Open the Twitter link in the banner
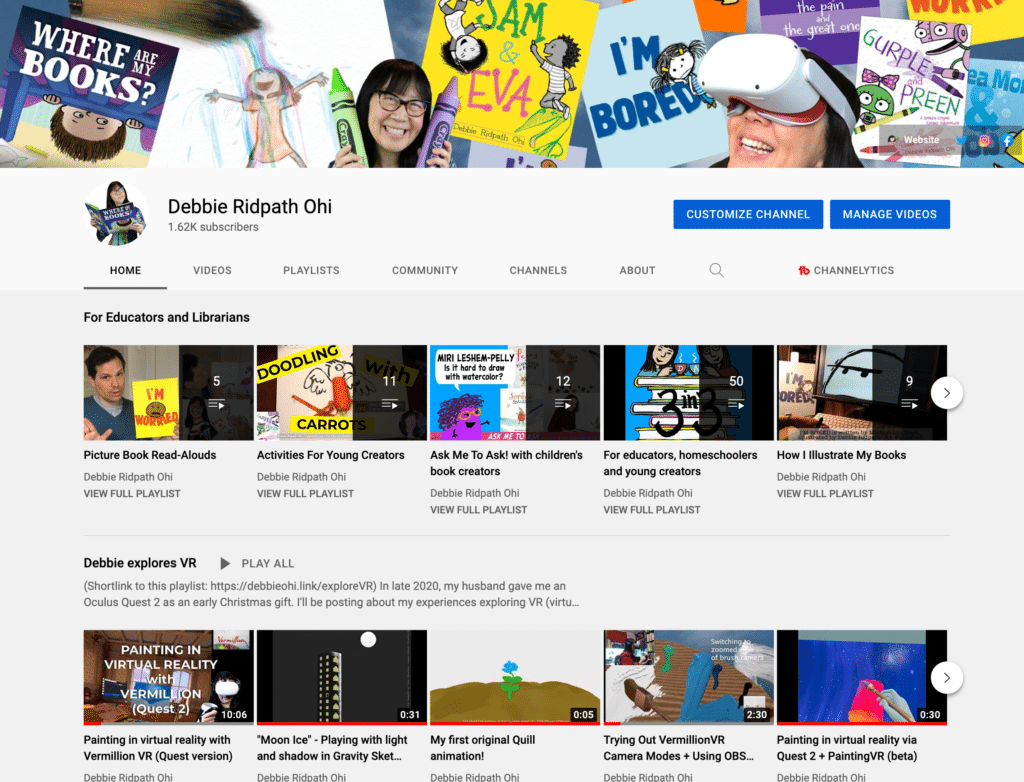This screenshot has width=1024, height=782. tap(961, 140)
